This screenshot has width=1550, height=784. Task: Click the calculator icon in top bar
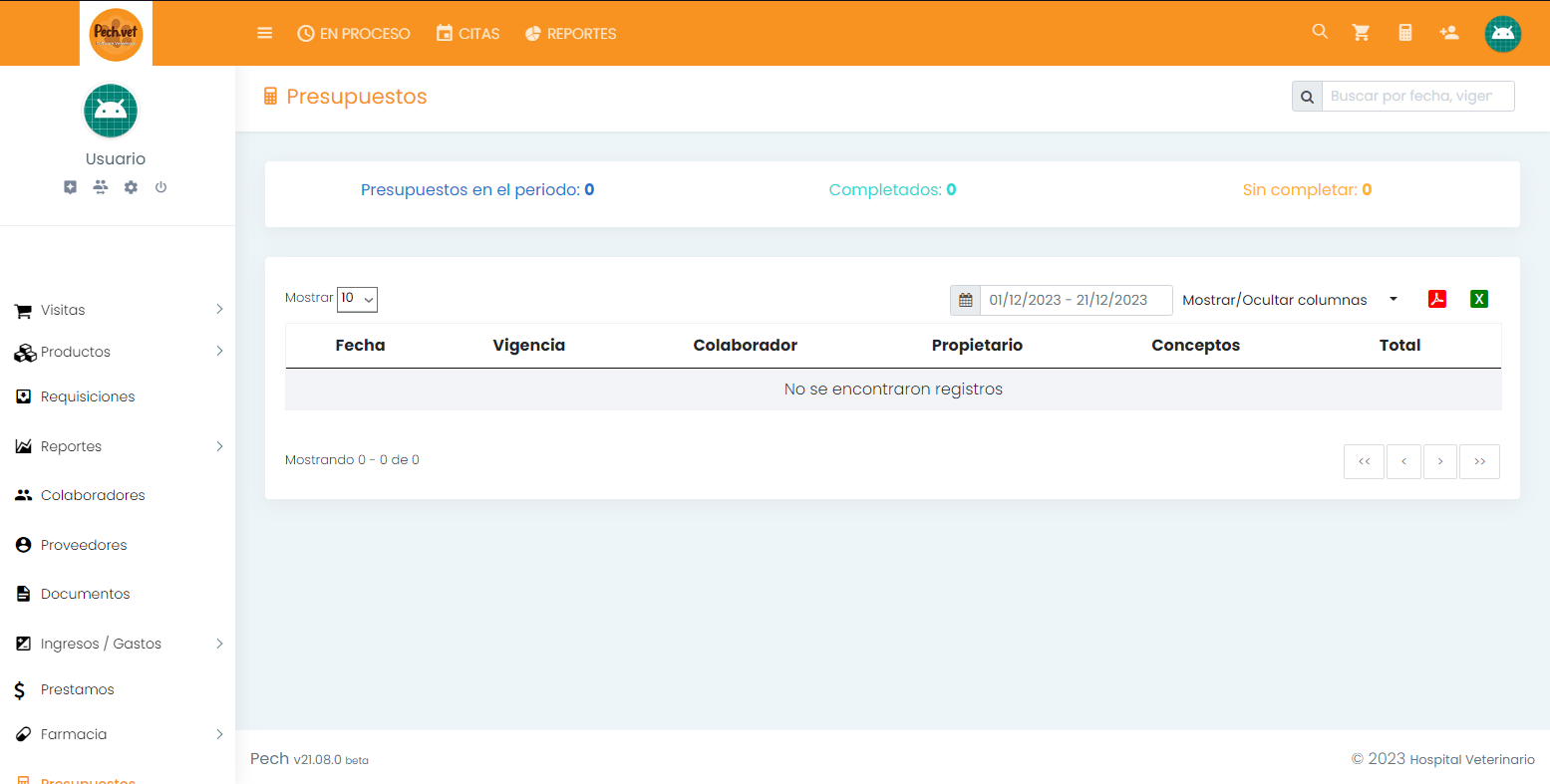click(1405, 33)
